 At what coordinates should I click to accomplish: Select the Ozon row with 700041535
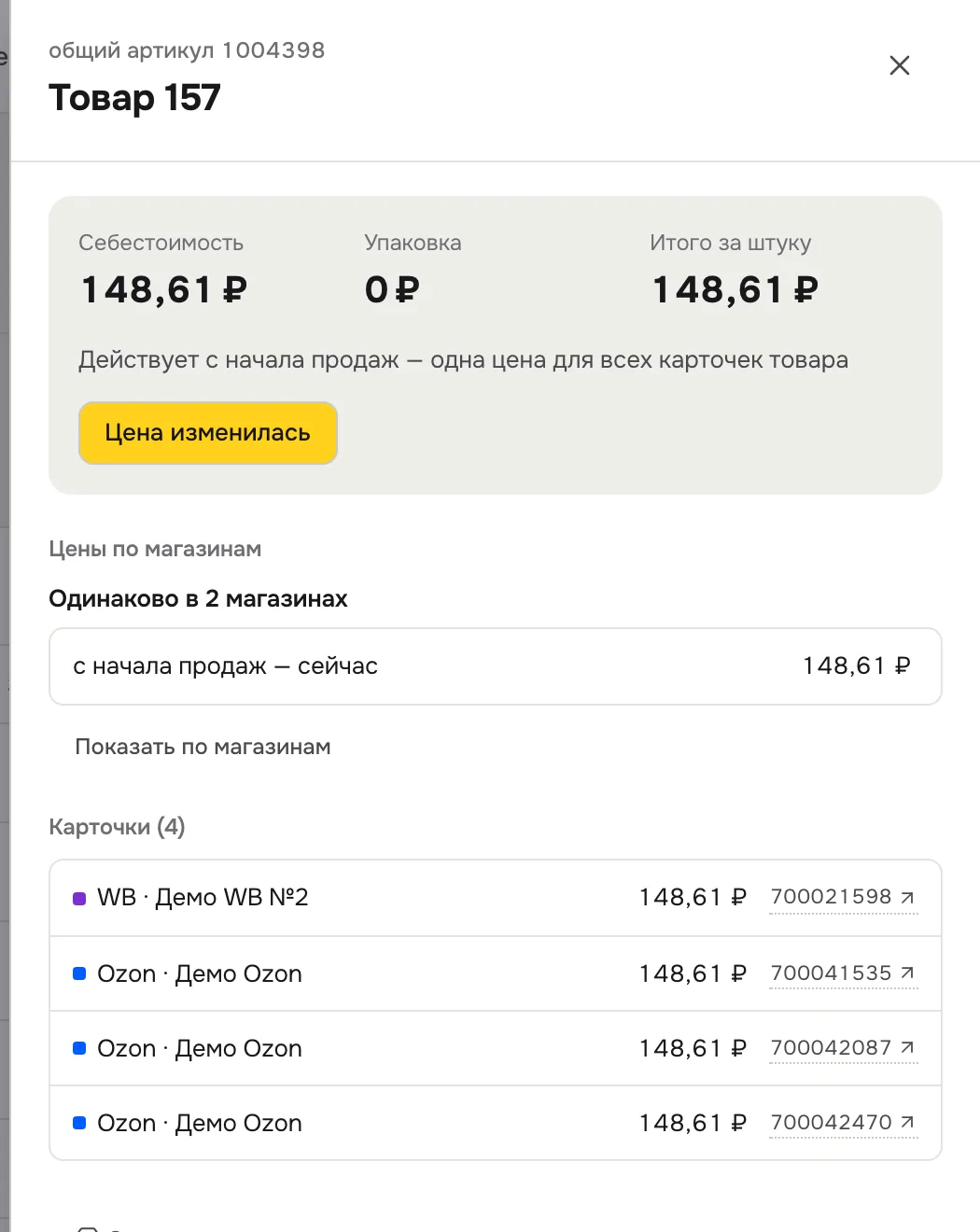(x=496, y=973)
